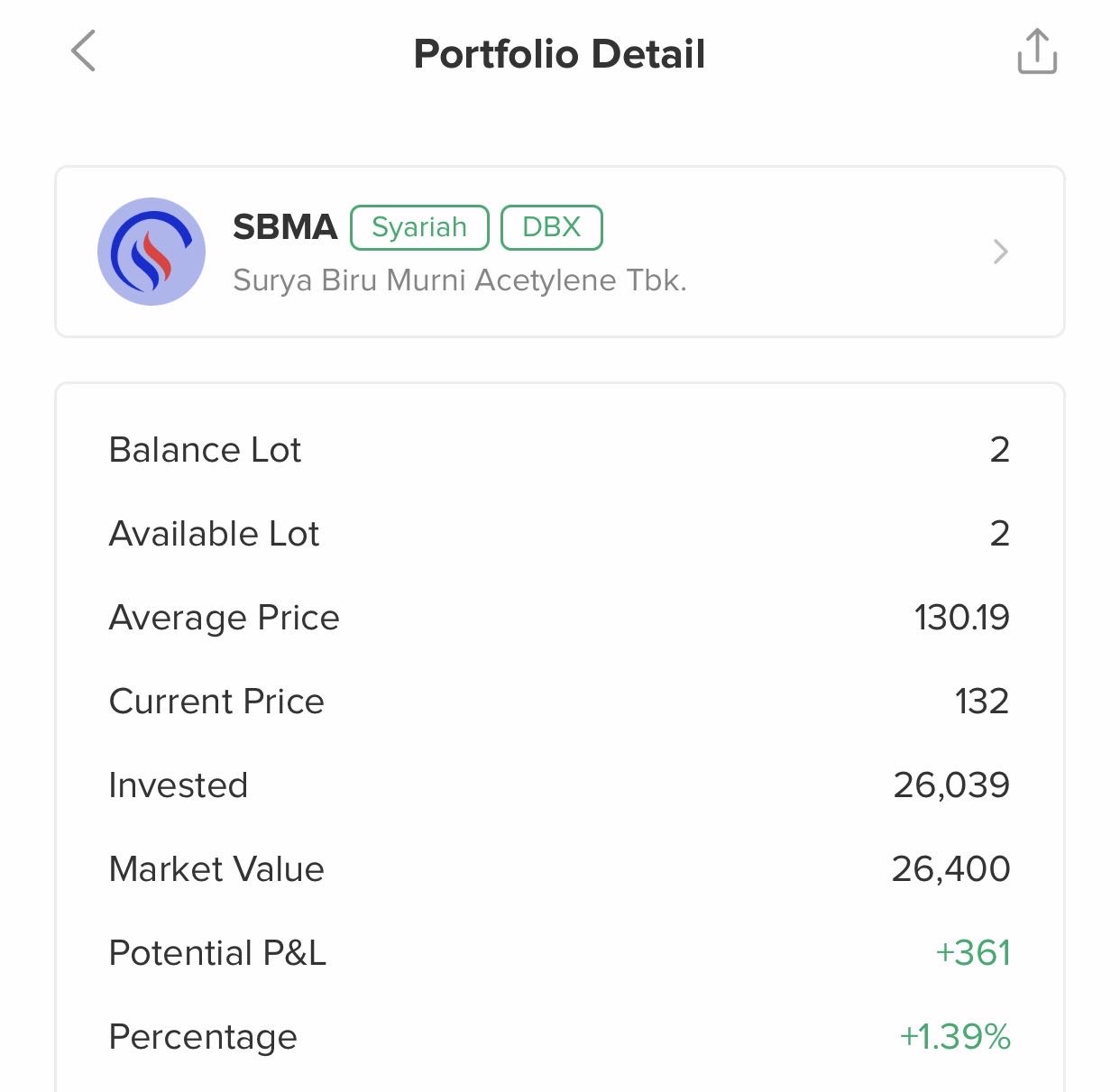This screenshot has height=1092, width=1120.
Task: Open SBMA stock detail chevron
Action: click(x=1000, y=252)
